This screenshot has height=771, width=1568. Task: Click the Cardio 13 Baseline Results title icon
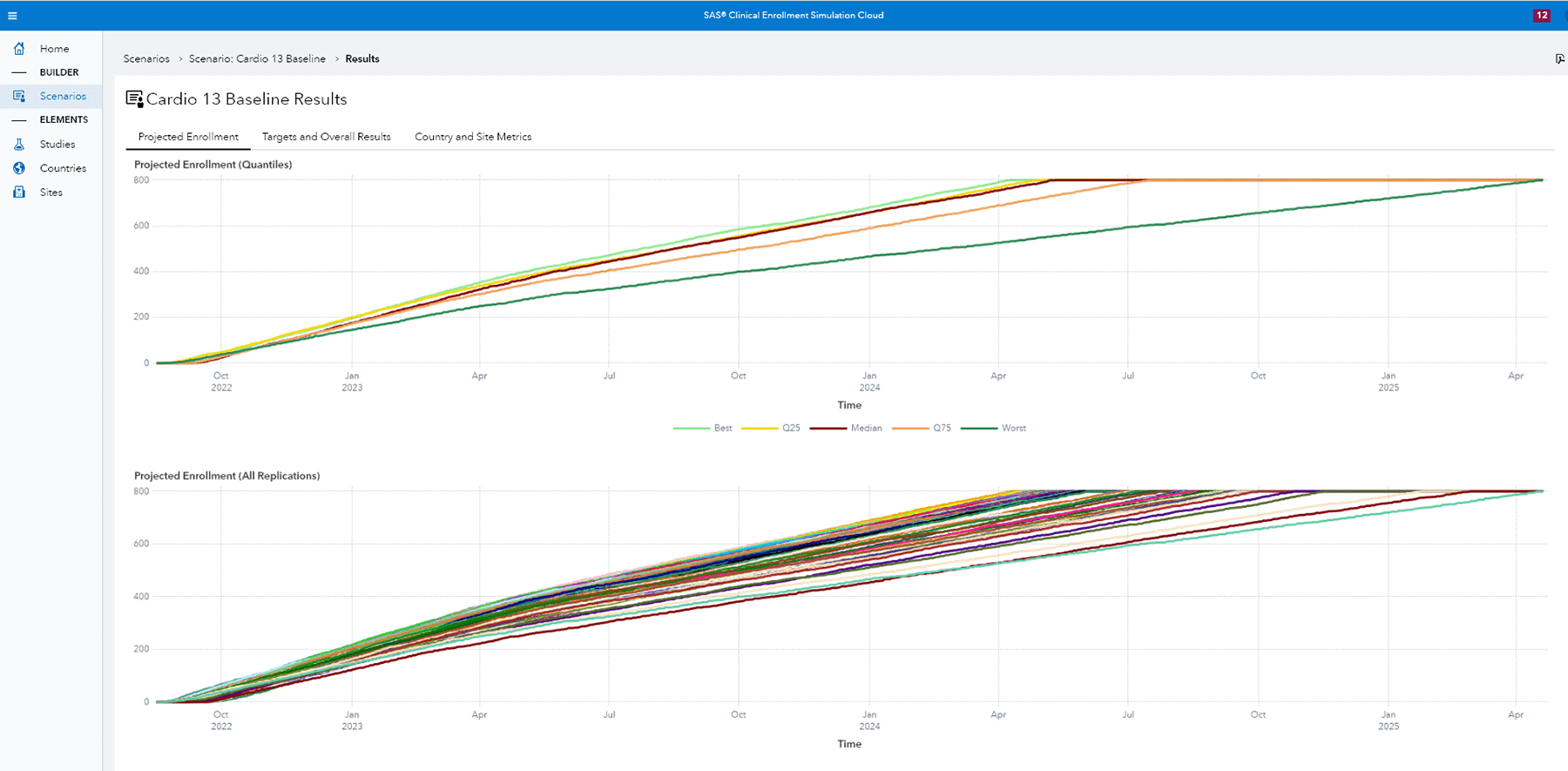click(134, 99)
